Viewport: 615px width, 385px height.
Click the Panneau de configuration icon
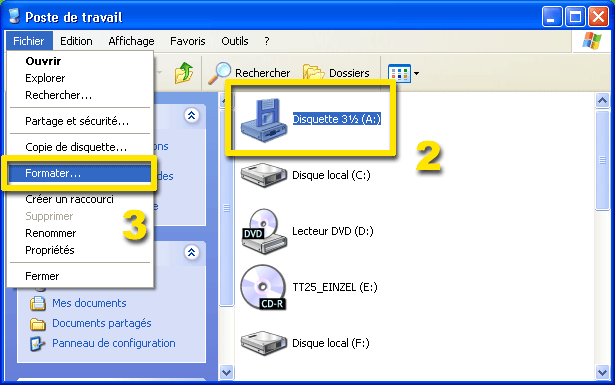[38, 344]
